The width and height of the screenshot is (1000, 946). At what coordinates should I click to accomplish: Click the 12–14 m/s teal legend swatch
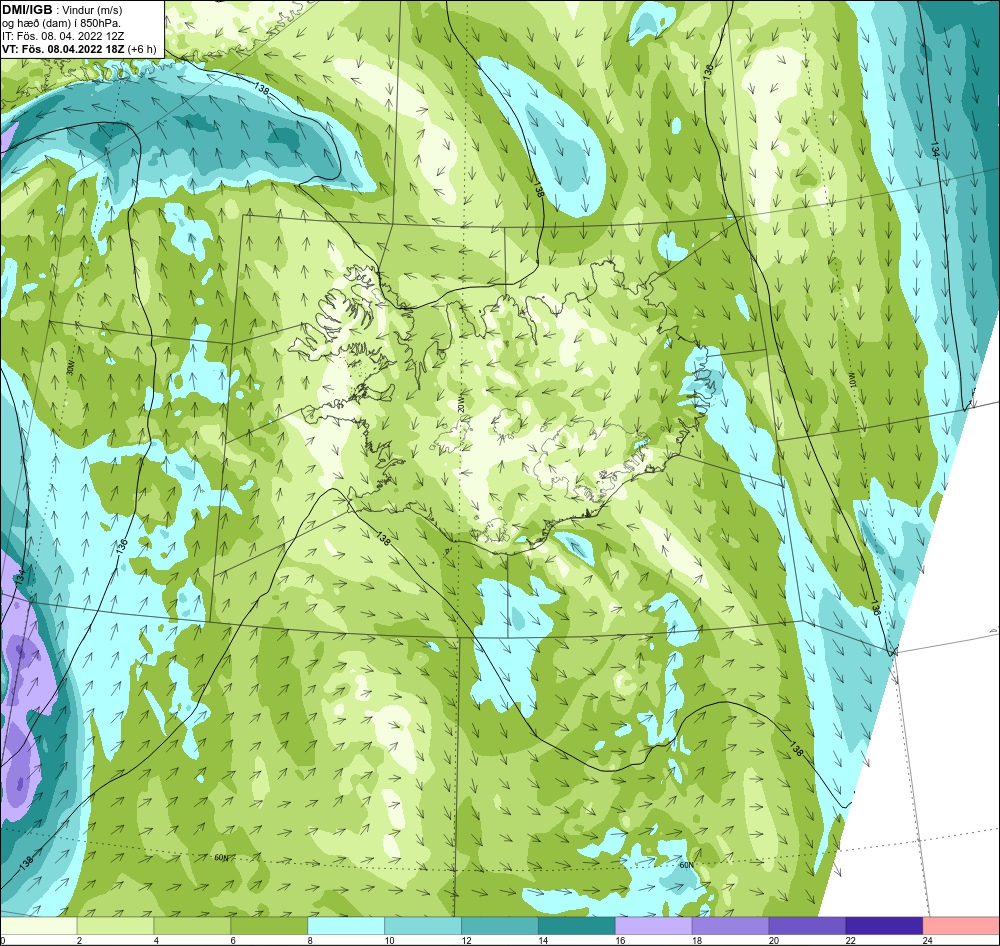click(x=500, y=926)
